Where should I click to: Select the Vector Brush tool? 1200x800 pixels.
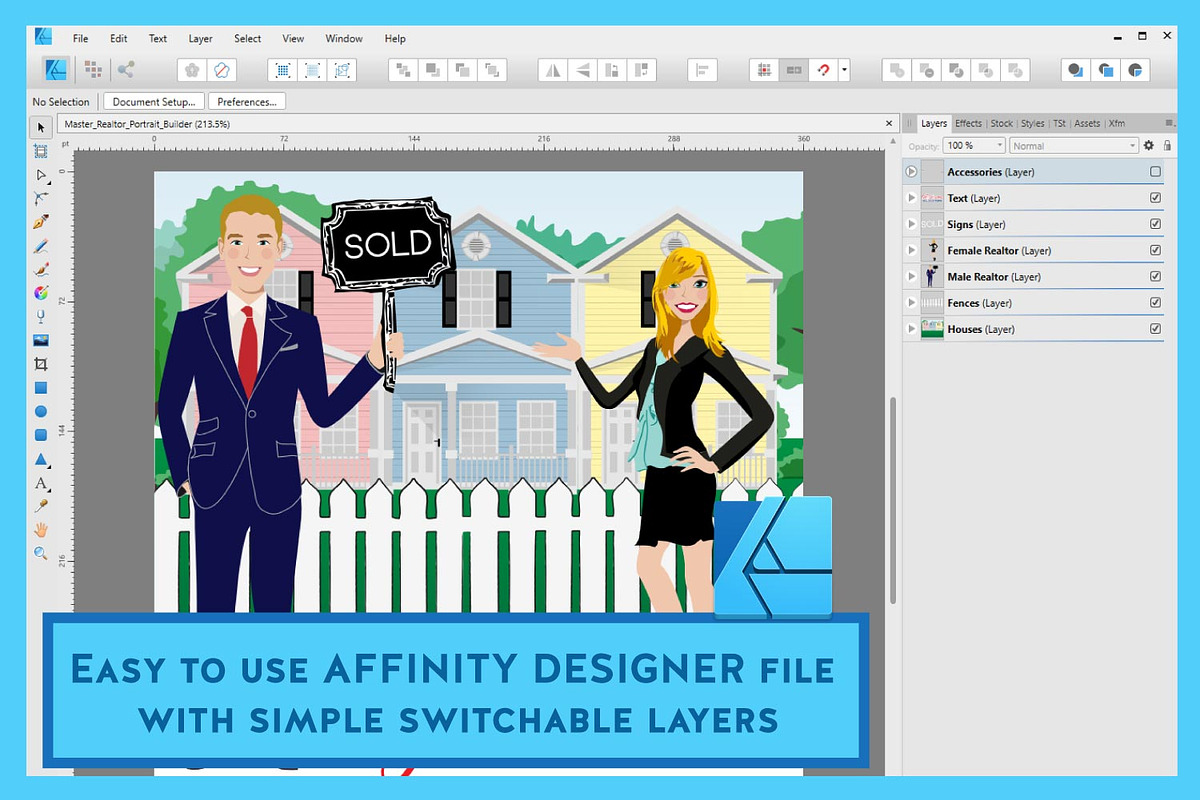[41, 269]
